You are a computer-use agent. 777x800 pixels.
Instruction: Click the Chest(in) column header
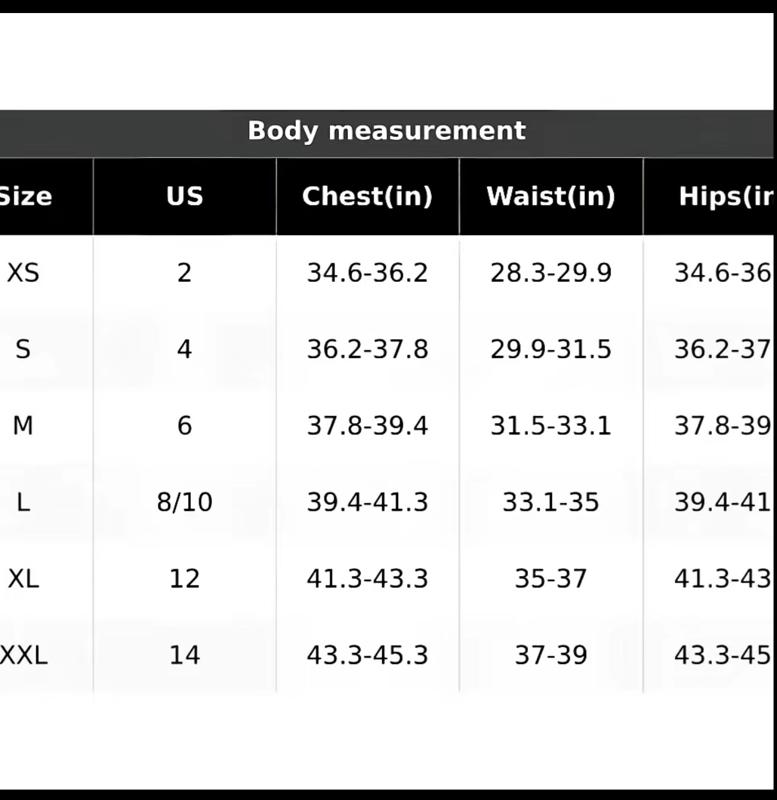pyautogui.click(x=367, y=196)
